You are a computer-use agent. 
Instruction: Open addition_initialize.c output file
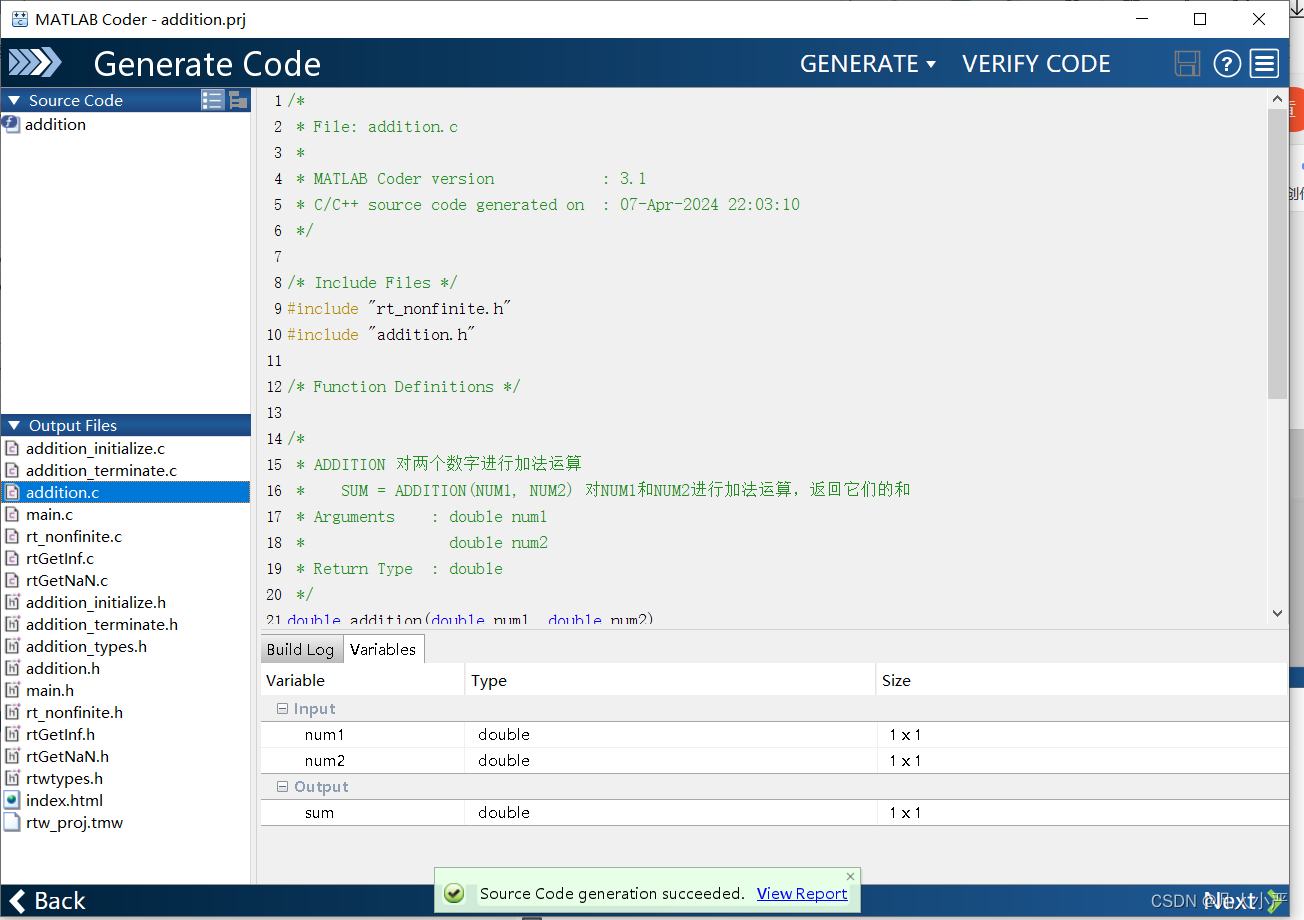pyautogui.click(x=95, y=448)
